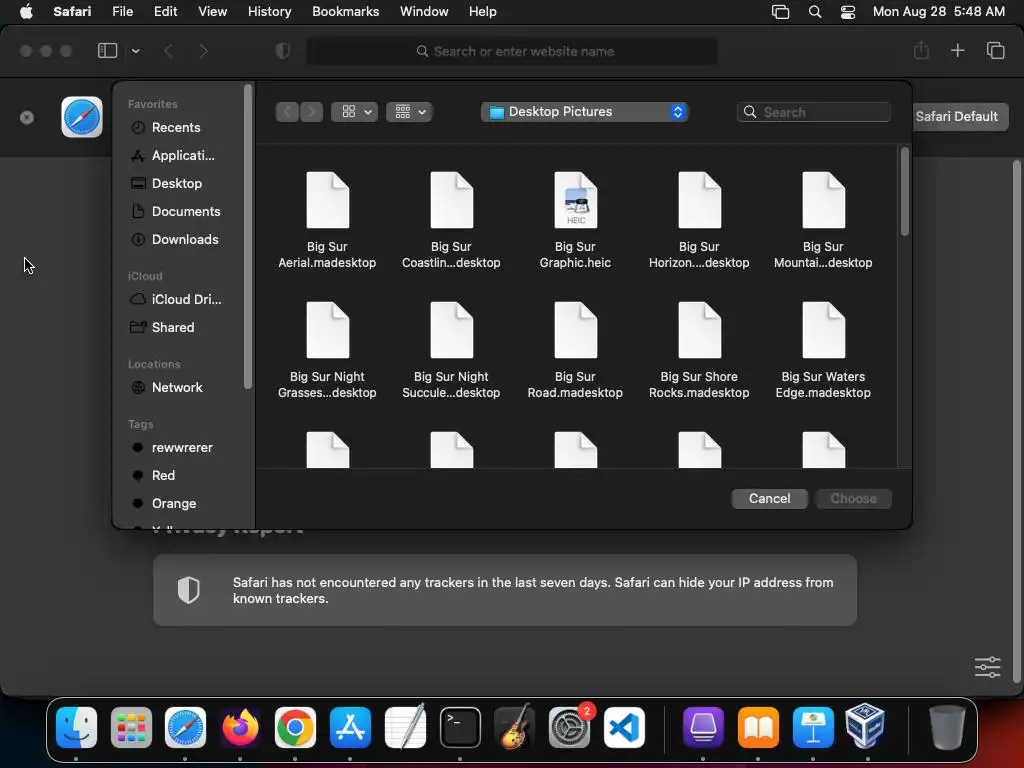1024x768 pixels.
Task: Select Big Sur Mountains desktop file
Action: click(824, 220)
